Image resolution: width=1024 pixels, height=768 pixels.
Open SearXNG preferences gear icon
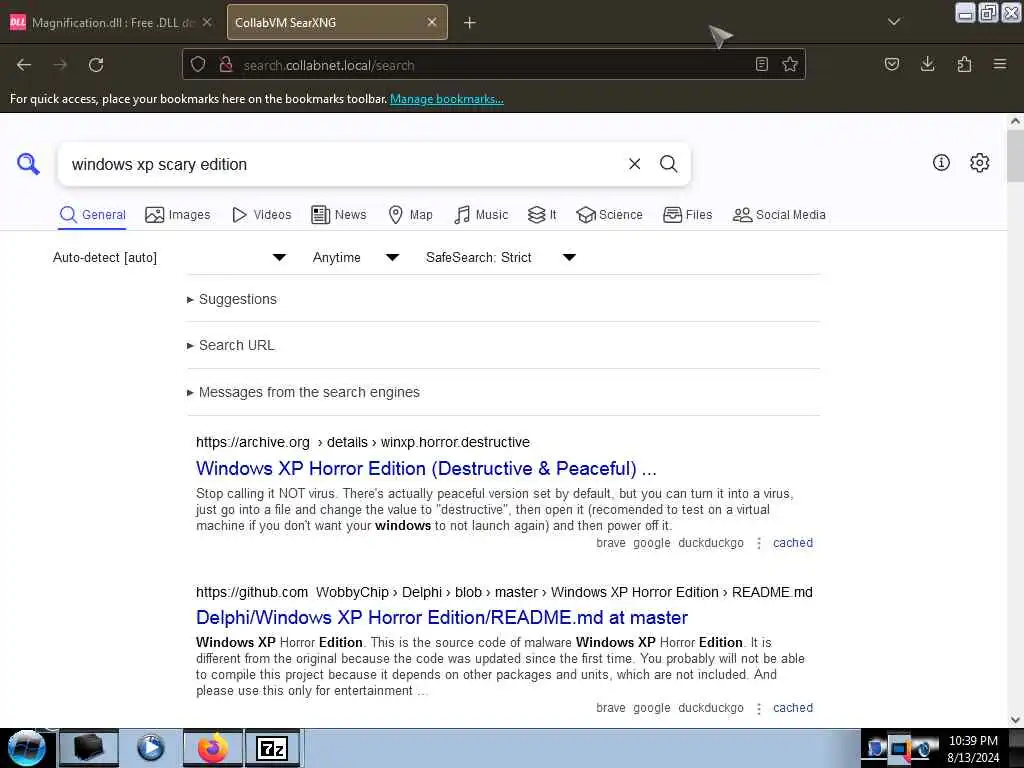(x=980, y=163)
